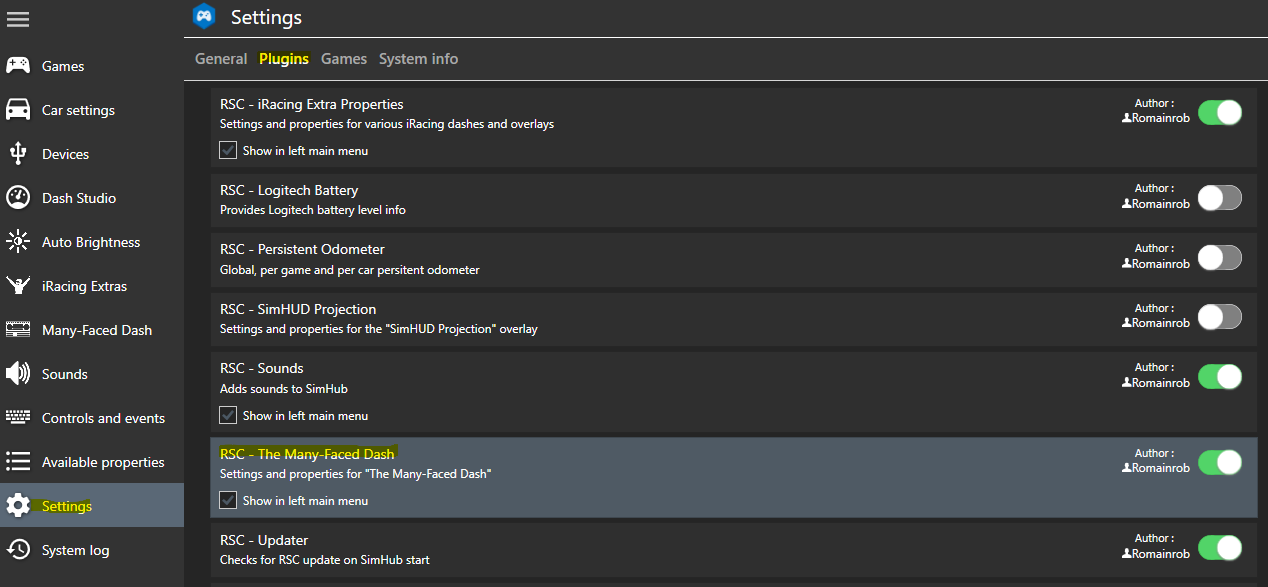Viewport: 1268px width, 587px height.
Task: Open Games in the left sidebar
Action: coord(92,66)
